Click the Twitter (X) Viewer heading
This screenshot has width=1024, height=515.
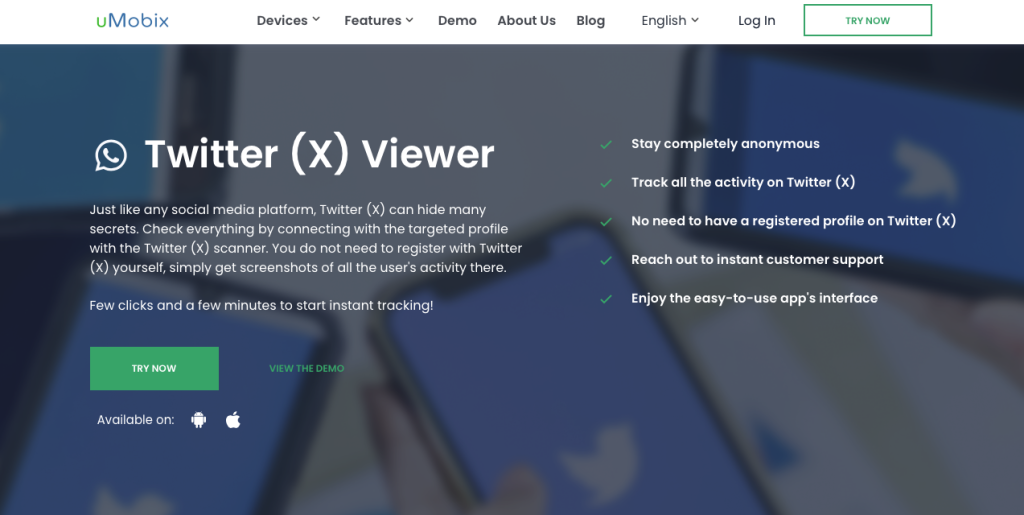coord(319,154)
